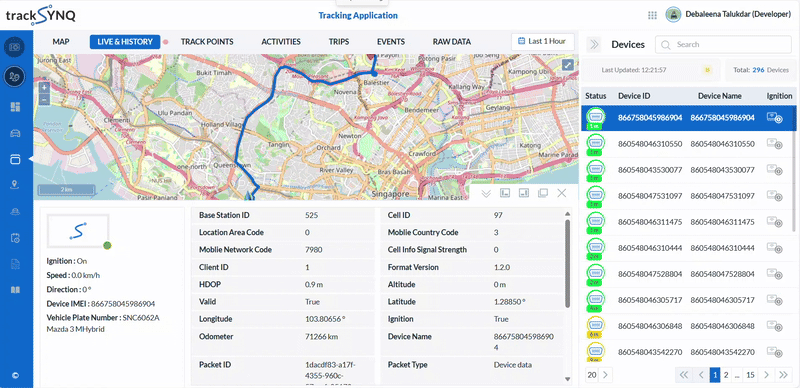The height and width of the screenshot is (388, 800).
Task: Open the route tracking sidebar icon
Action: (15, 77)
